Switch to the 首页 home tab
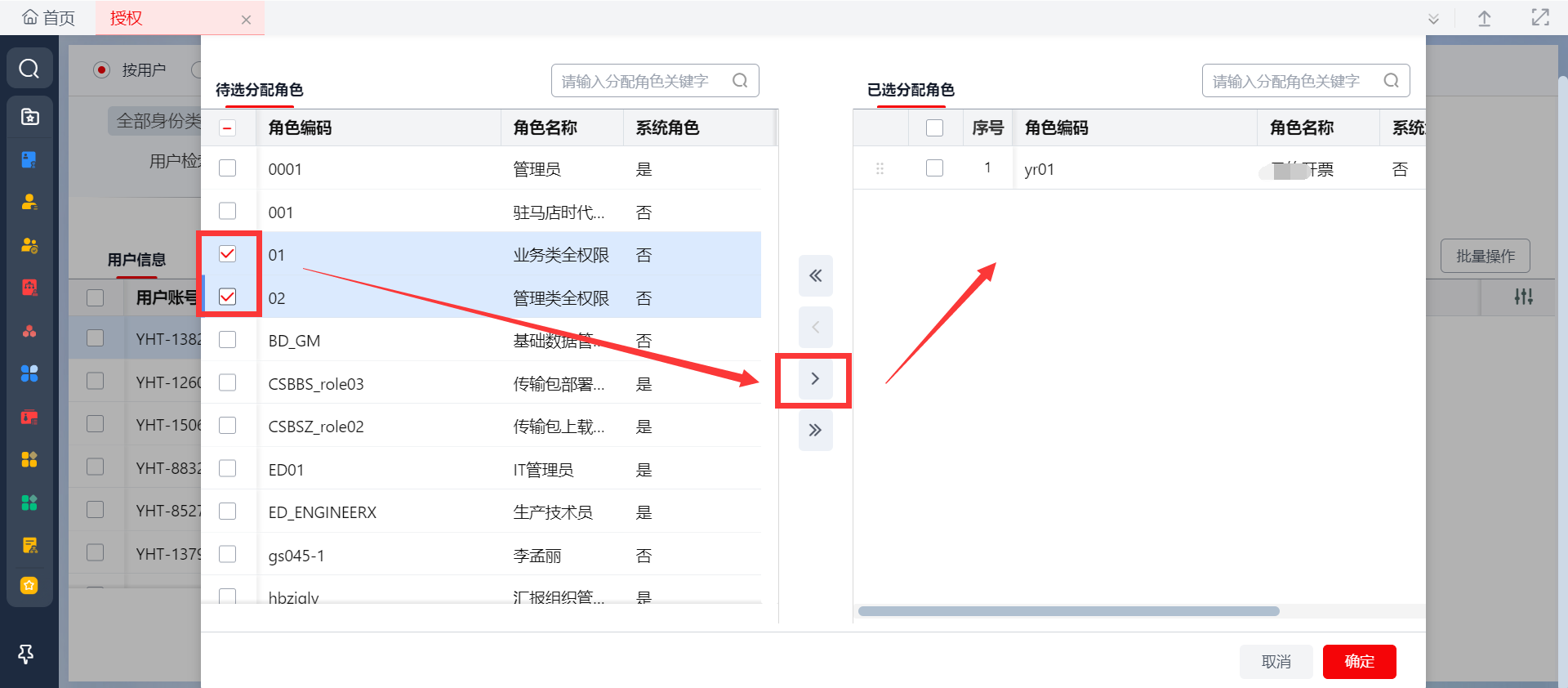This screenshot has width=1568, height=688. click(x=49, y=18)
